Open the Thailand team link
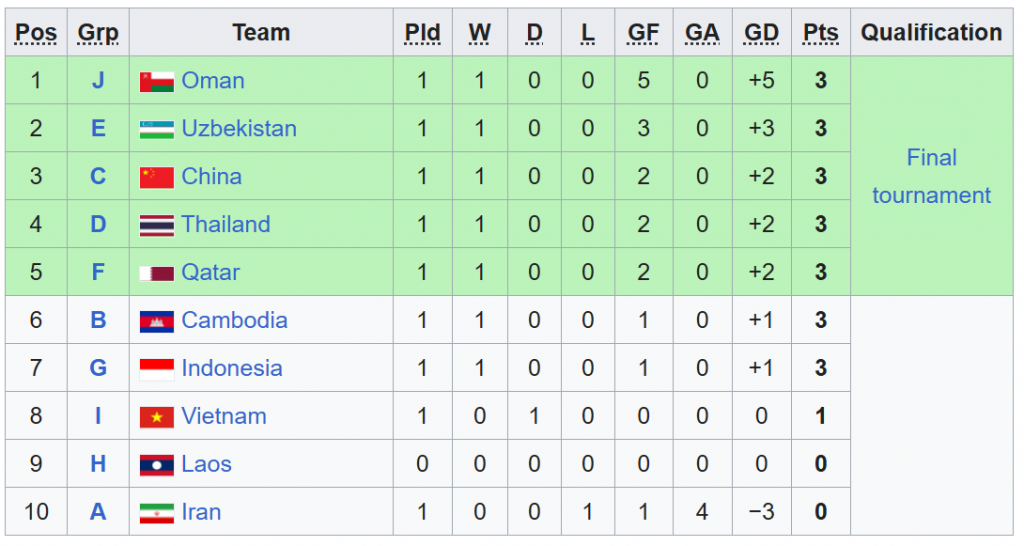The image size is (1024, 546). click(226, 224)
